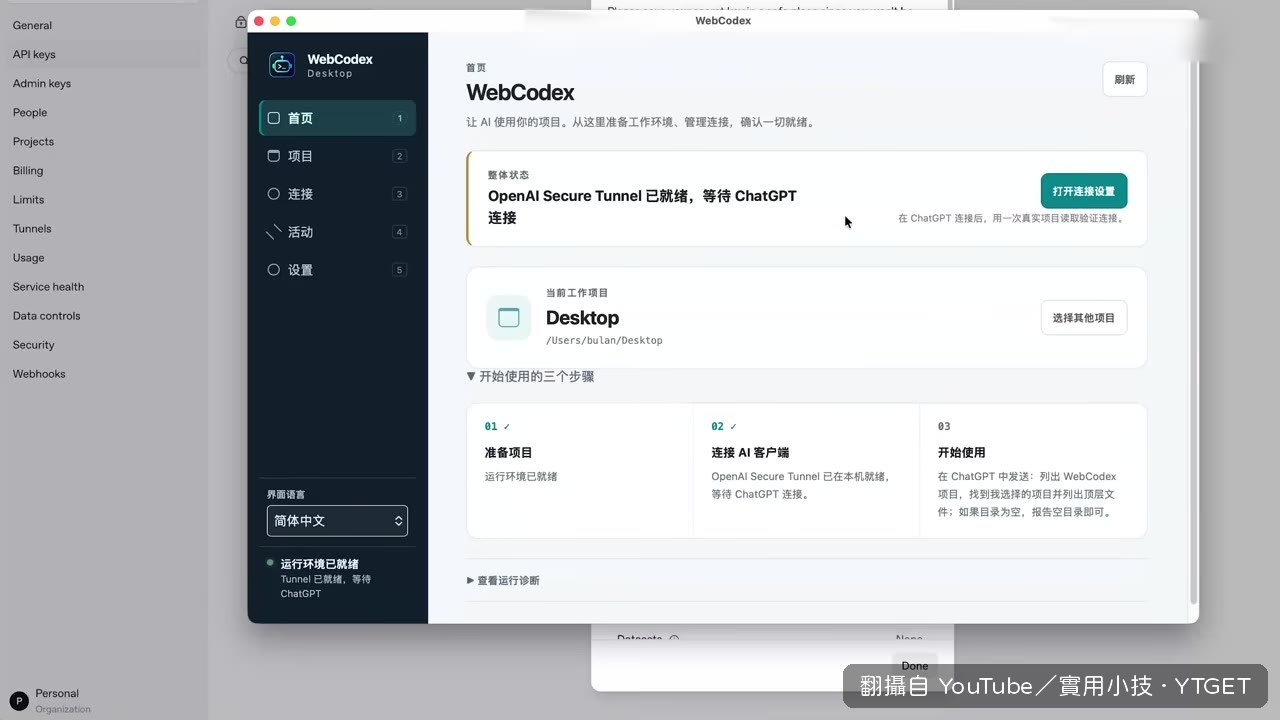
Task: Open Webhooks in the background sidebar
Action: 39,373
